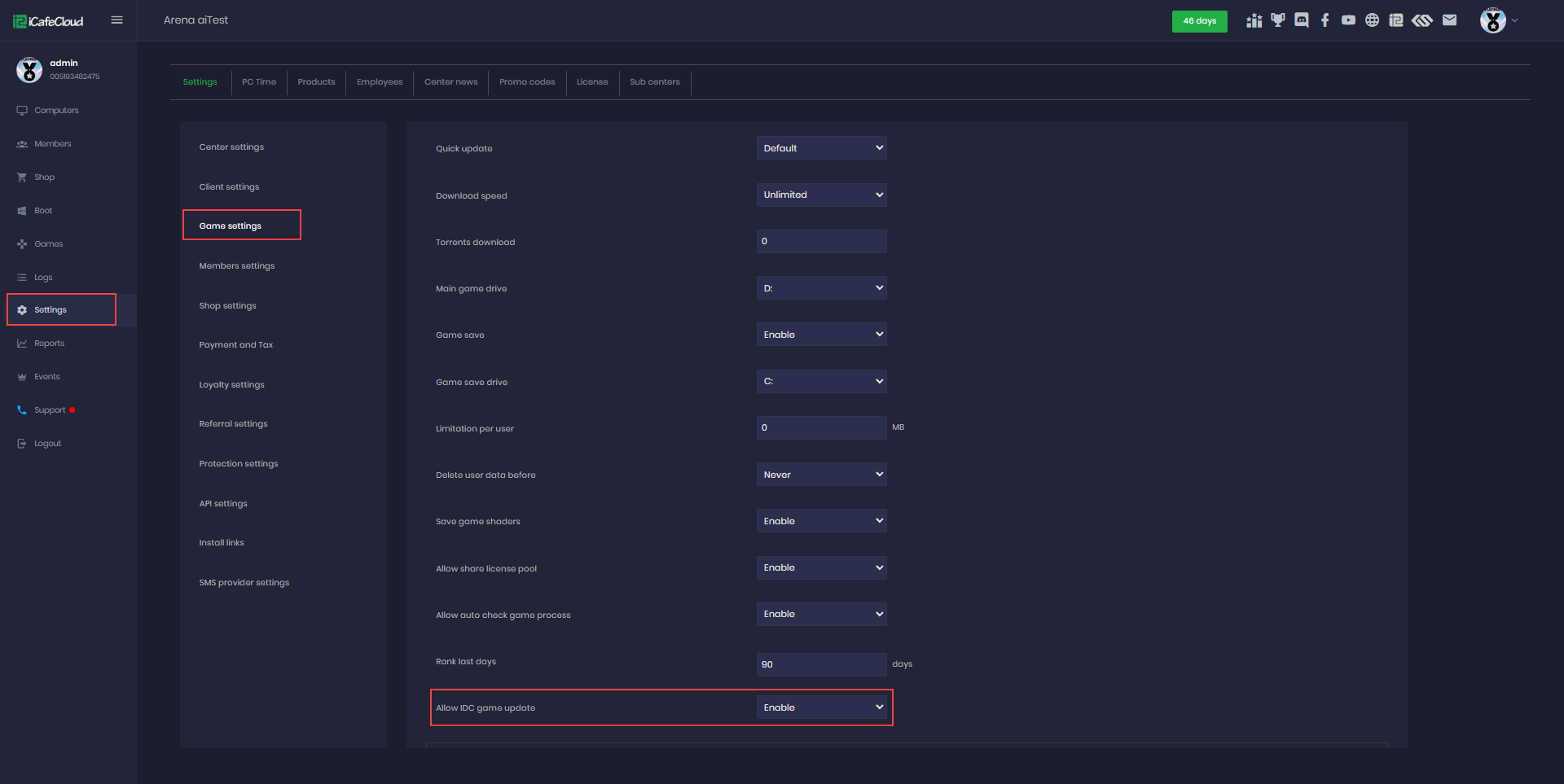
Task: Click the YouTube icon in header
Action: tap(1349, 20)
